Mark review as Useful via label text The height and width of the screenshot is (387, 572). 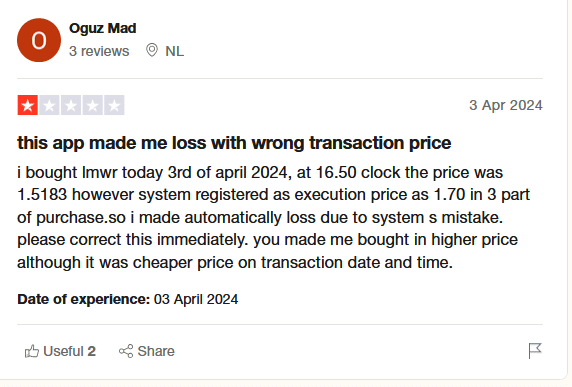pos(63,351)
